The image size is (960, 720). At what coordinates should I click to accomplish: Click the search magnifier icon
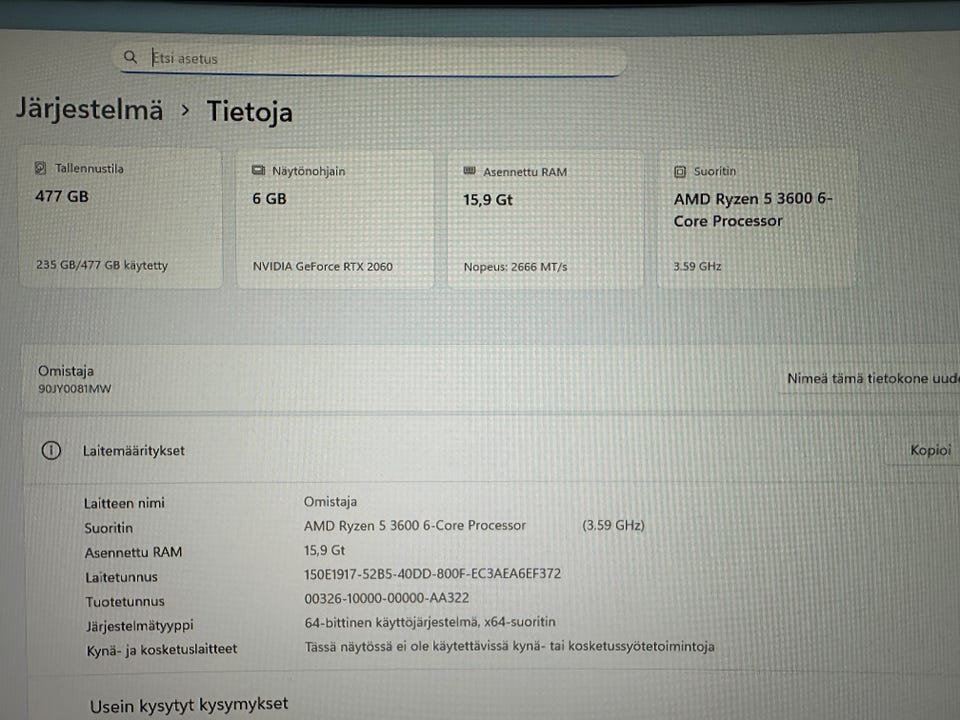click(x=130, y=57)
